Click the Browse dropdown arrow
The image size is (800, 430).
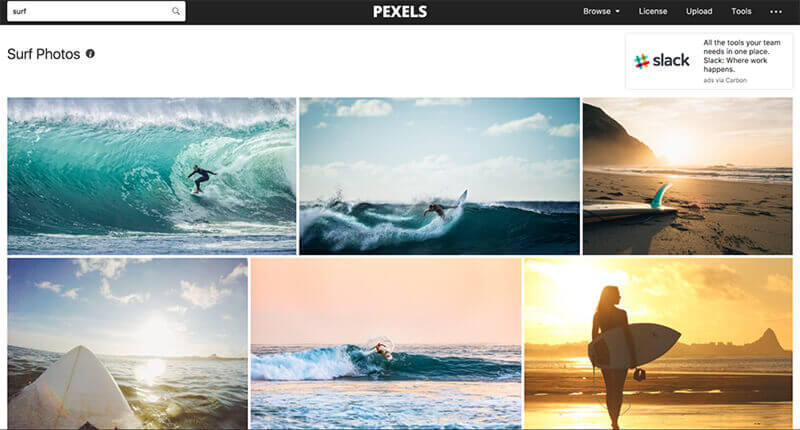click(x=617, y=11)
